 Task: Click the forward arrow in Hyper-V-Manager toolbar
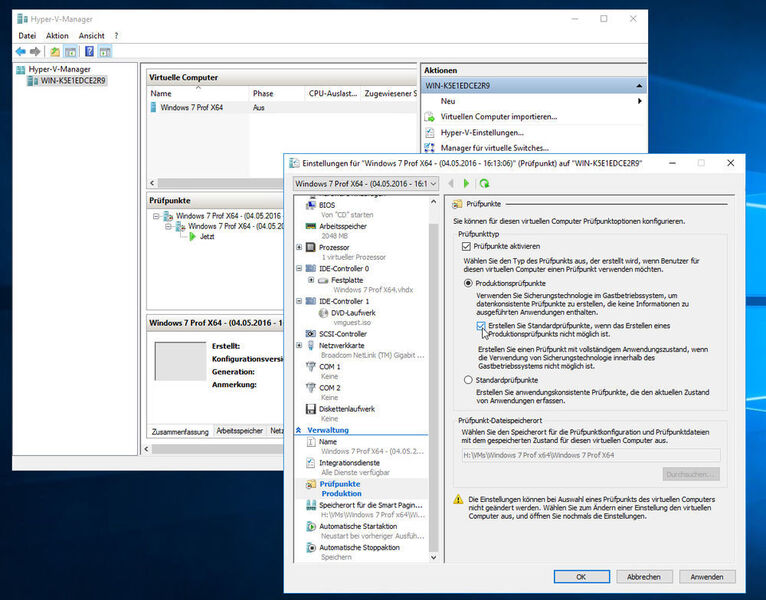click(x=35, y=51)
